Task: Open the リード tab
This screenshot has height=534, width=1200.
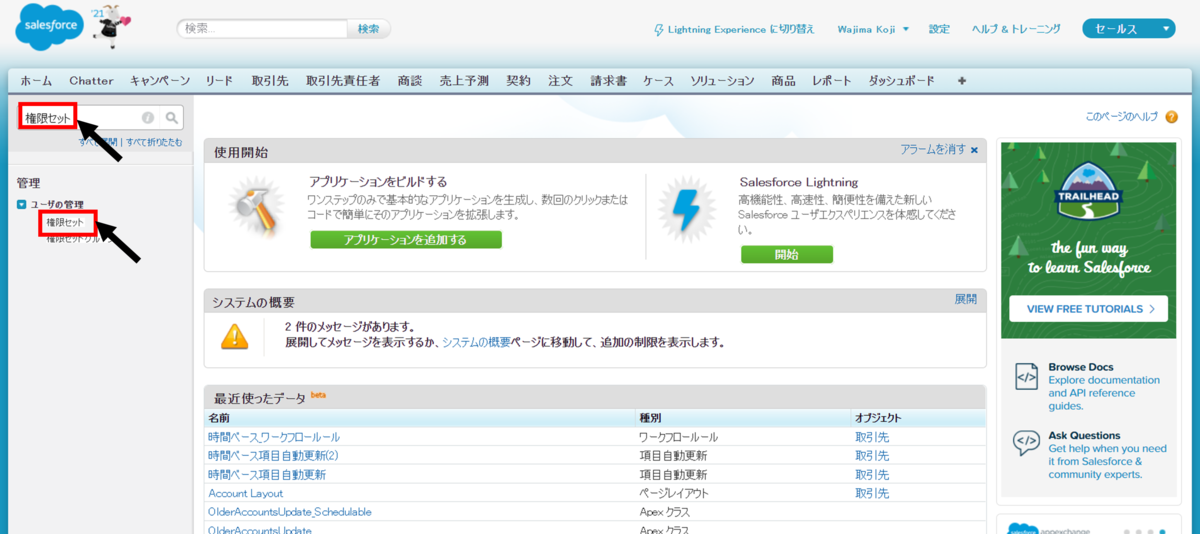Action: tap(220, 81)
